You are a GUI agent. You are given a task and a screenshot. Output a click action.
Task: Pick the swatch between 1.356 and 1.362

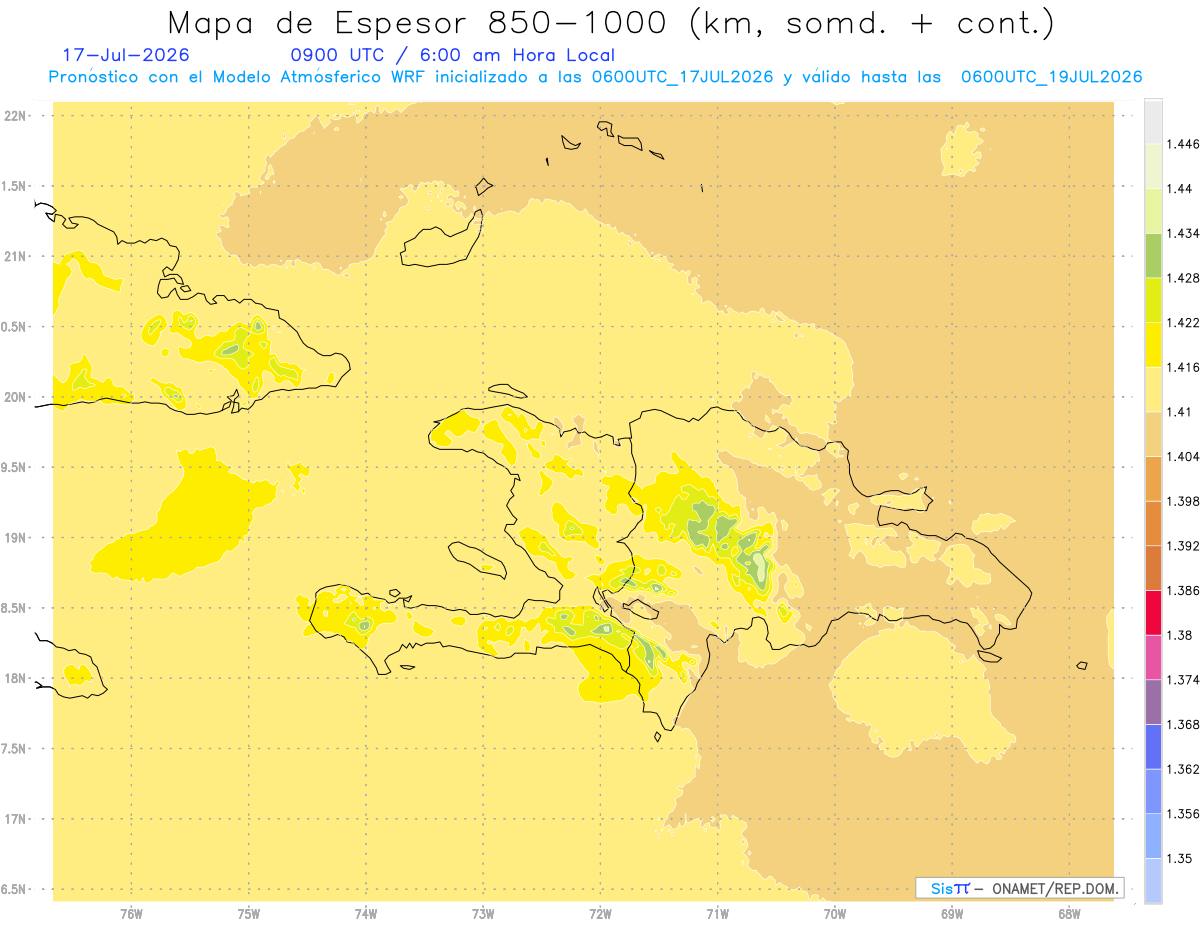tap(1153, 791)
